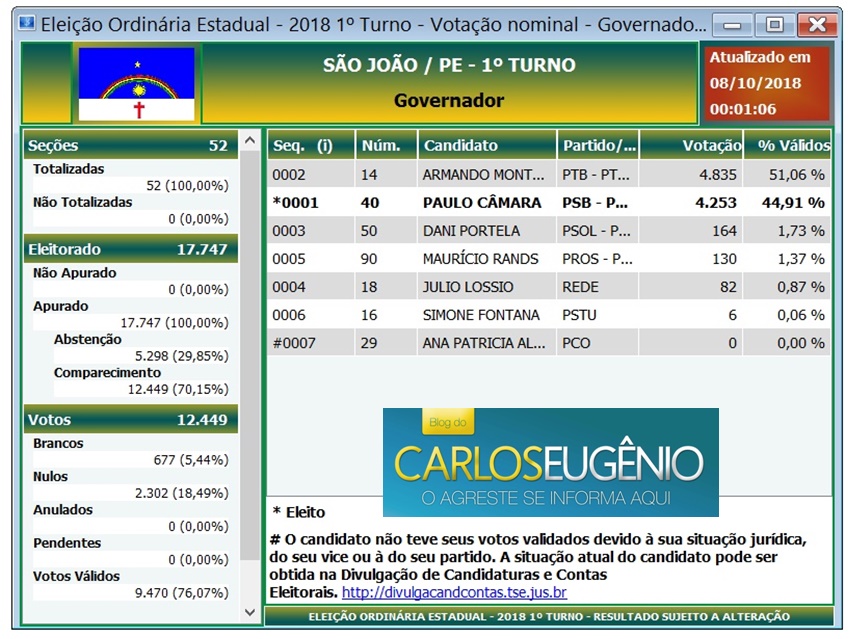Click the Governador heading text
The height and width of the screenshot is (639, 852).
pos(449,101)
